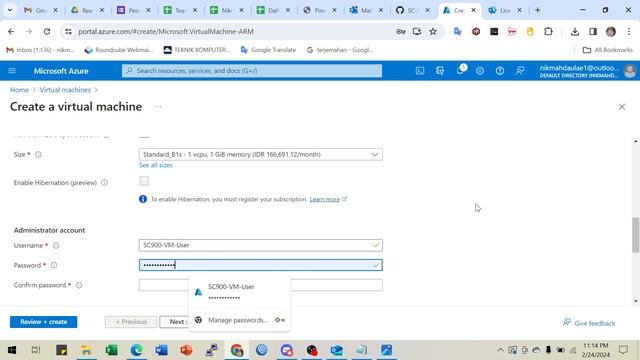Open the Windows Start menu
Screen dimensions: 640x360
(12, 350)
